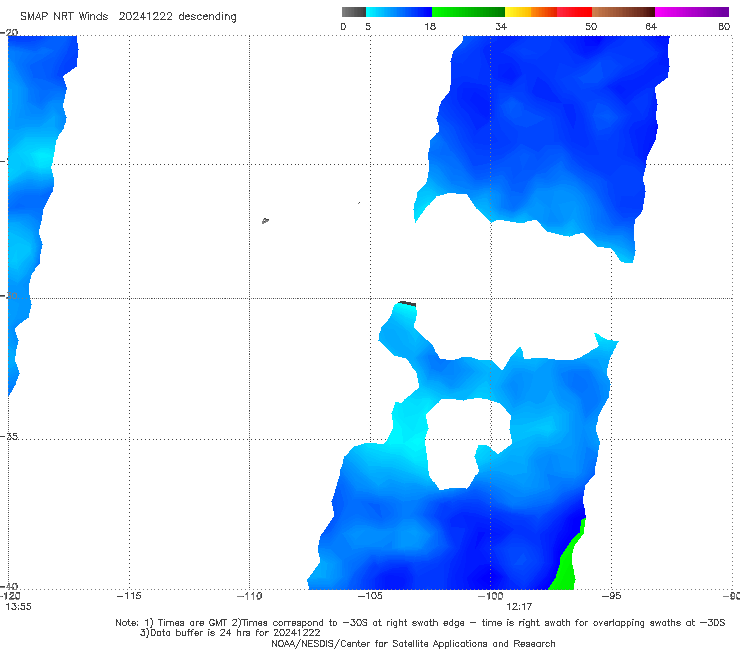Click the latitude label -40
The width and height of the screenshot is (740, 650).
pyautogui.click(x=9, y=587)
